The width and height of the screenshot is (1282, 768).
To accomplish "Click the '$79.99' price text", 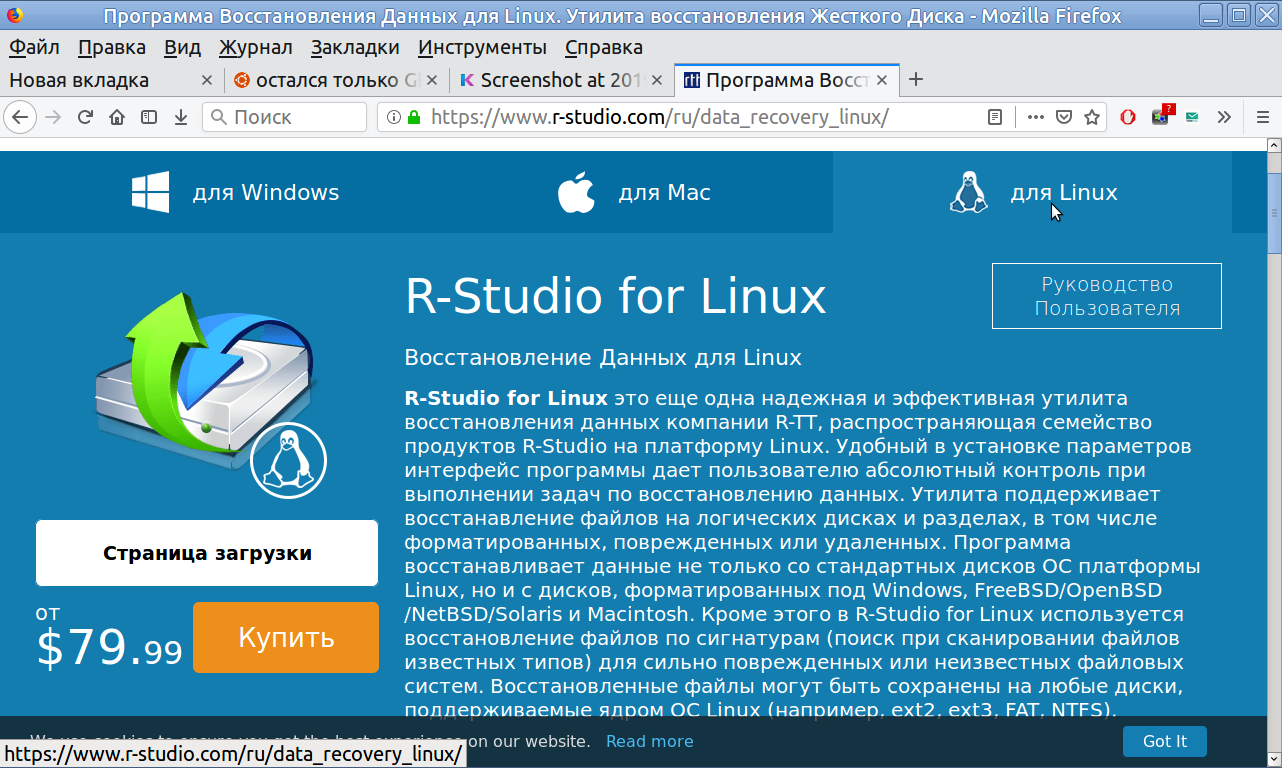I will tap(109, 648).
